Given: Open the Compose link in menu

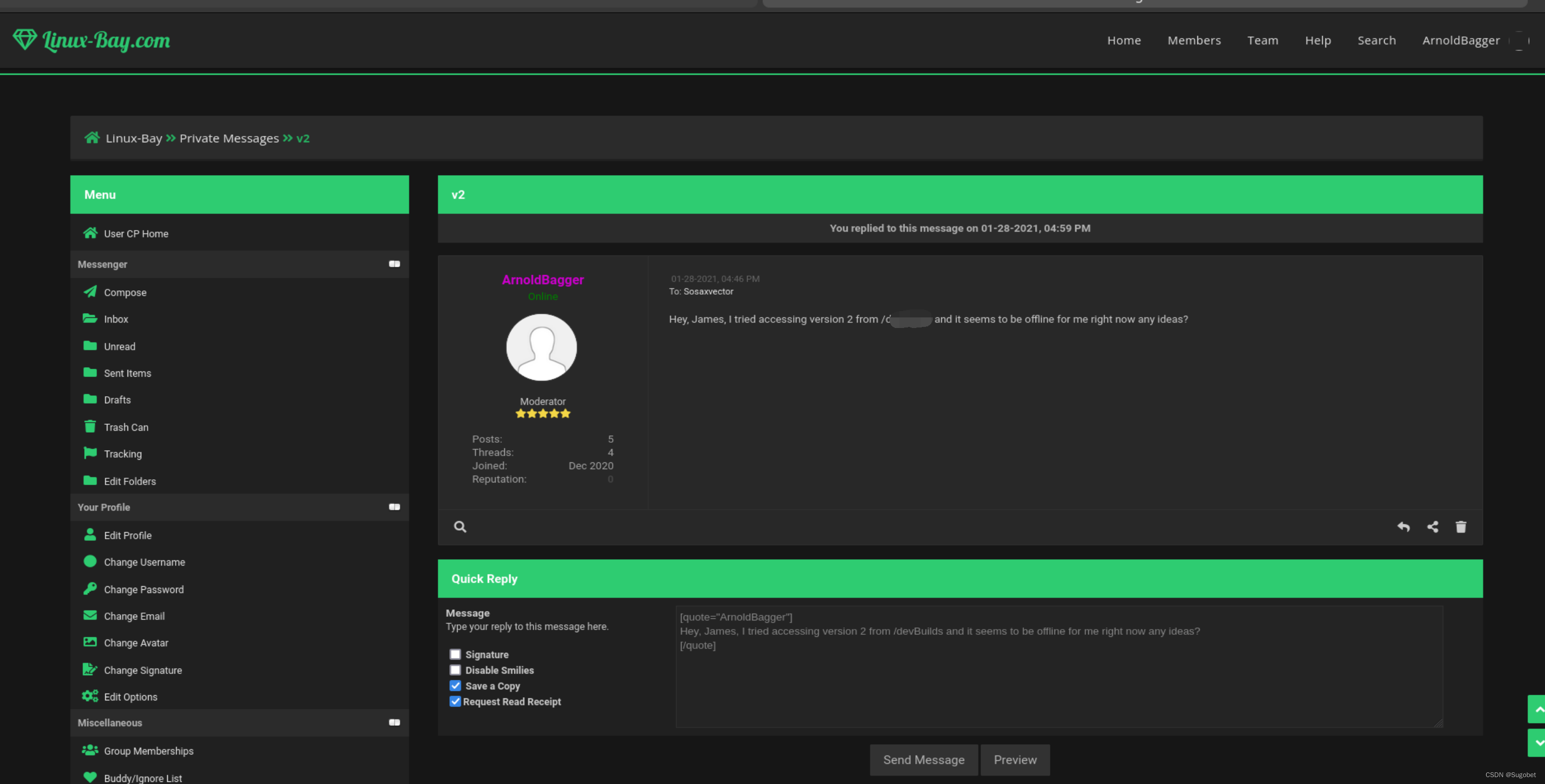Looking at the screenshot, I should point(125,292).
